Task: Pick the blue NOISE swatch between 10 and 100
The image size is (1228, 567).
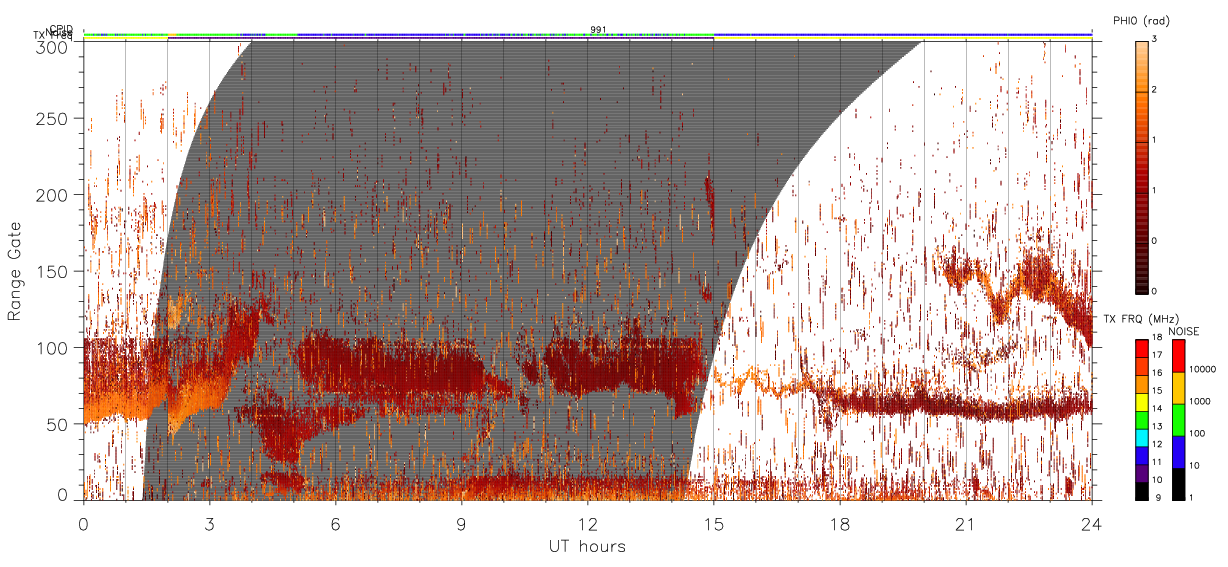Action: coord(1178,452)
